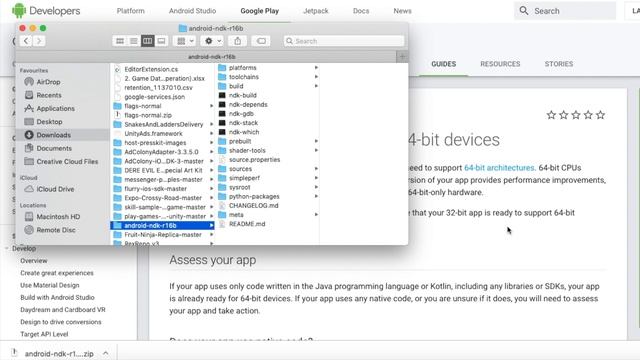Rate page with fifth star
This screenshot has height=360, width=640.
point(600,115)
